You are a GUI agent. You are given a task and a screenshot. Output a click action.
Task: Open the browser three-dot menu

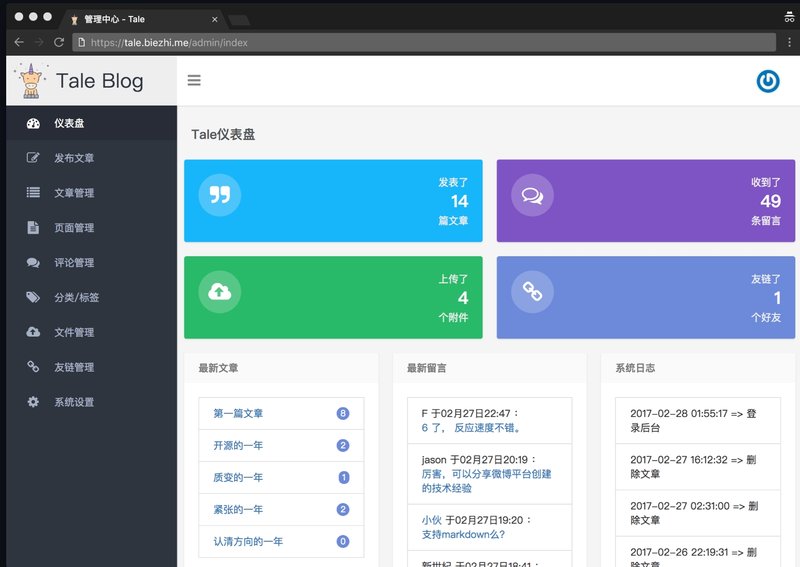789,42
